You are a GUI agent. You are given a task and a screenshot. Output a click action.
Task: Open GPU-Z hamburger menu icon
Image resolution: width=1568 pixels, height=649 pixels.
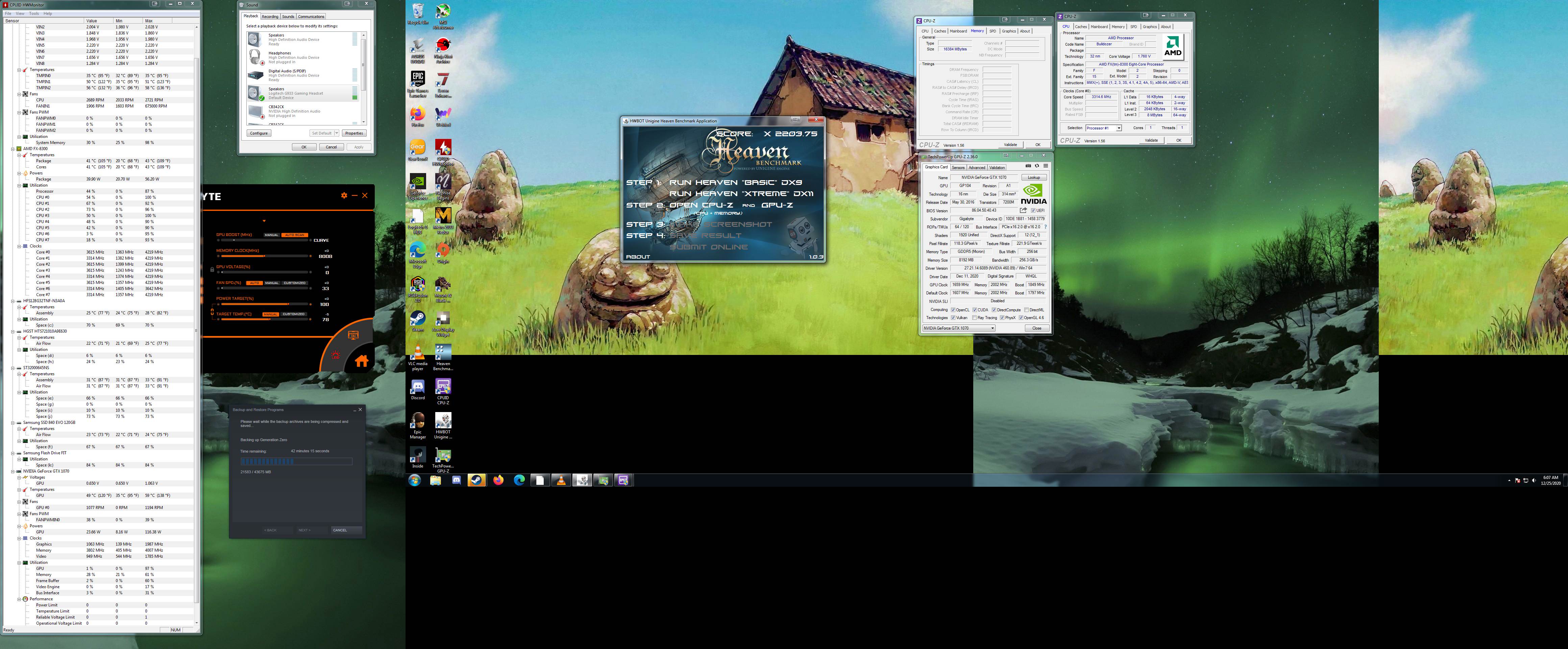pyautogui.click(x=1046, y=166)
